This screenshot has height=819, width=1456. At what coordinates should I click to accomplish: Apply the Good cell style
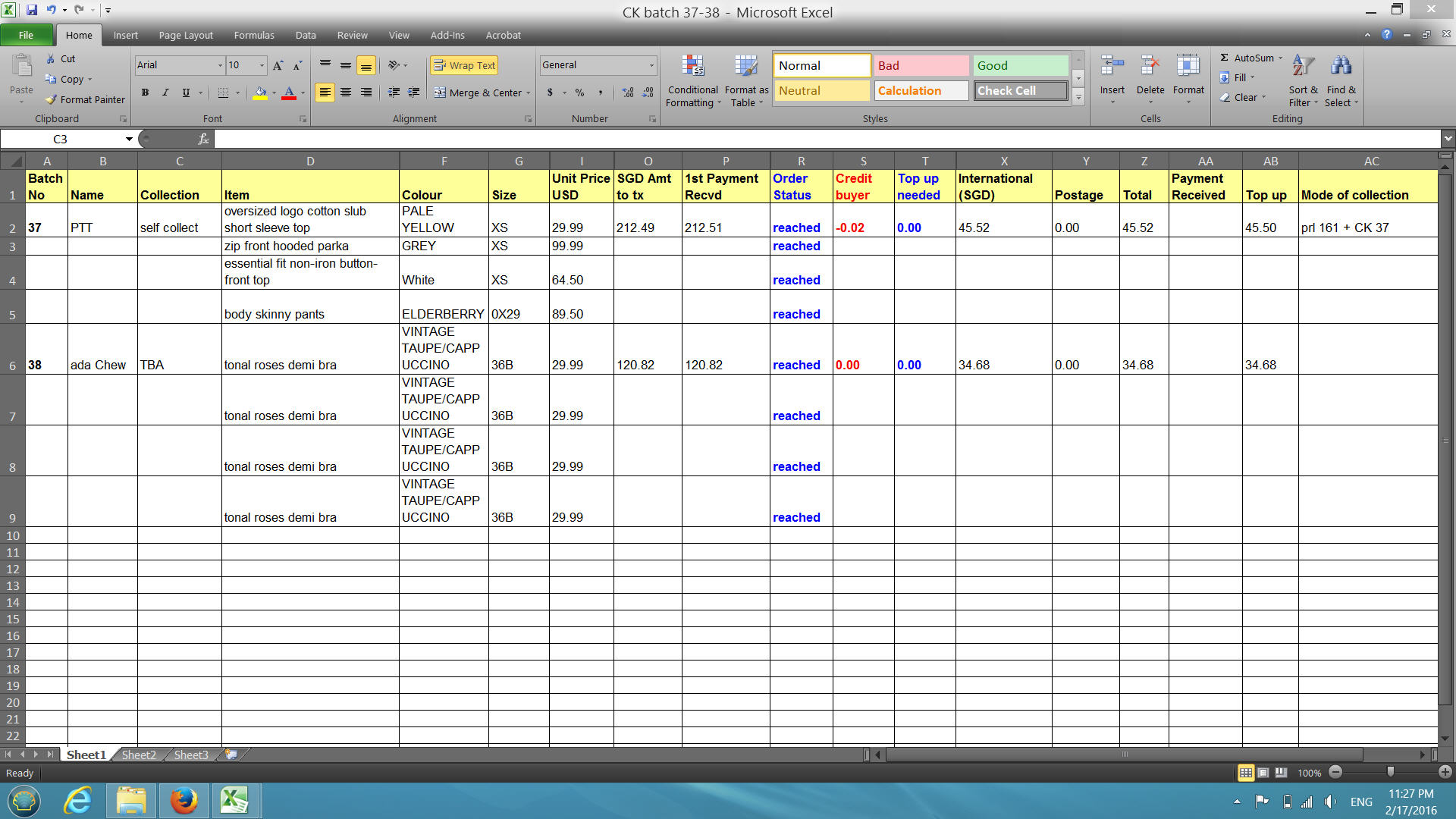1020,65
